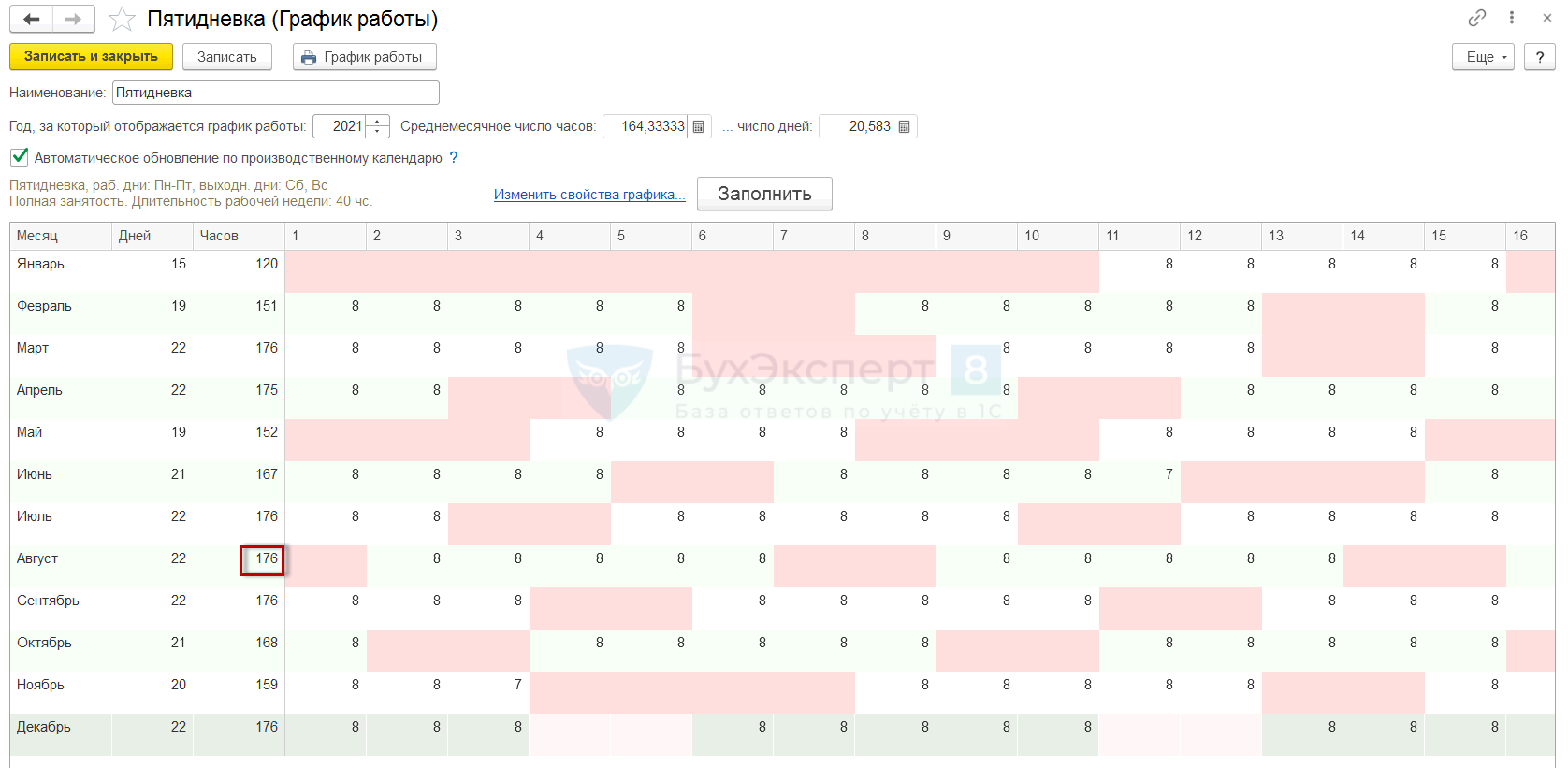This screenshot has height=768, width=1568.
Task: Select the Январь row
Action: (x=782, y=271)
